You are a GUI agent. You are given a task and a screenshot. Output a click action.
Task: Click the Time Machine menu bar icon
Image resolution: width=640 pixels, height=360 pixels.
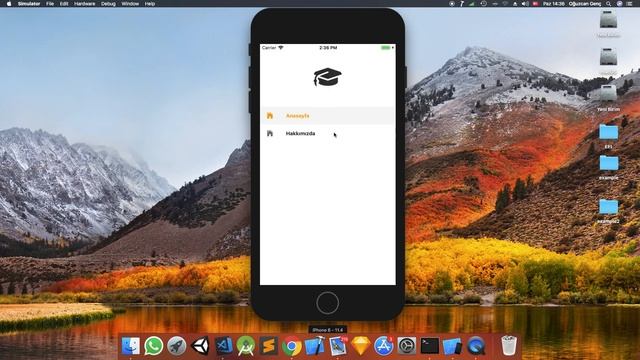click(483, 4)
